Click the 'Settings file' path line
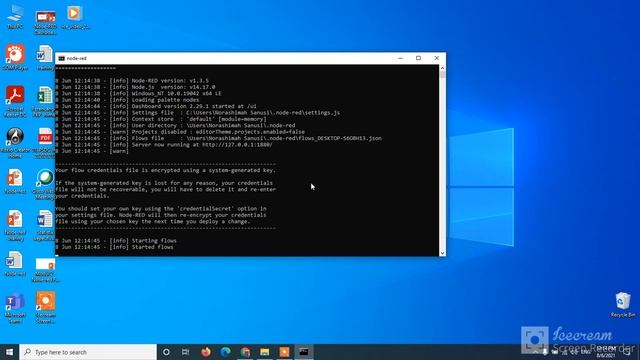The width and height of the screenshot is (640, 360). tap(198, 113)
